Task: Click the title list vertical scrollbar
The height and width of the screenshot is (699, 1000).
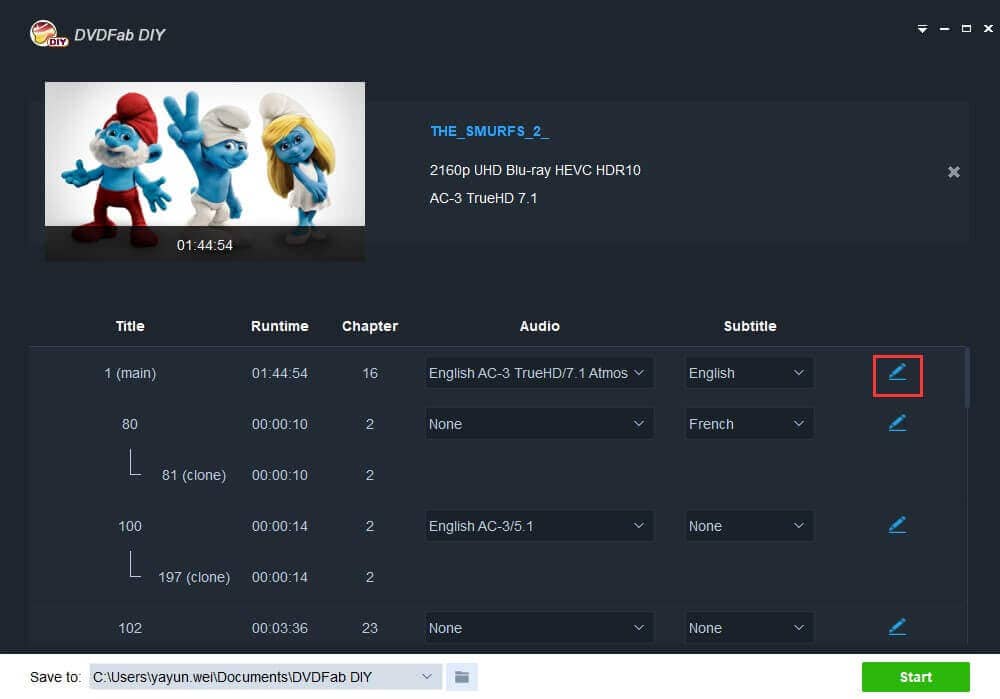Action: pos(967,378)
